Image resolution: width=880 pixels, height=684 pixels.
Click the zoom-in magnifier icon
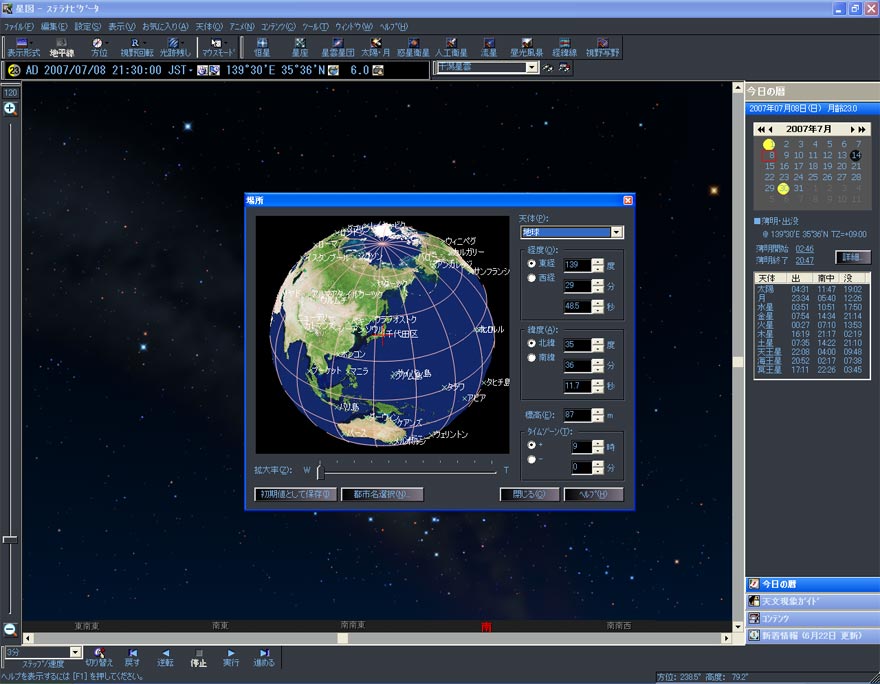(11, 108)
